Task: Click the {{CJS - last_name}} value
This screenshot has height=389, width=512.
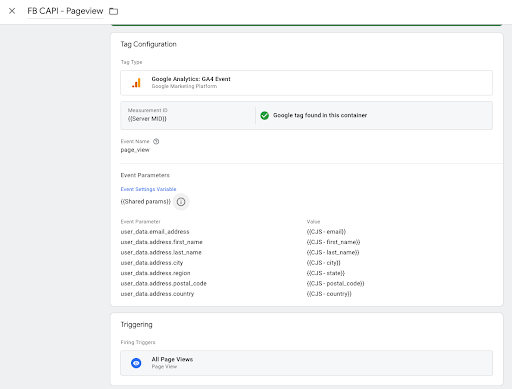Action: click(x=333, y=252)
